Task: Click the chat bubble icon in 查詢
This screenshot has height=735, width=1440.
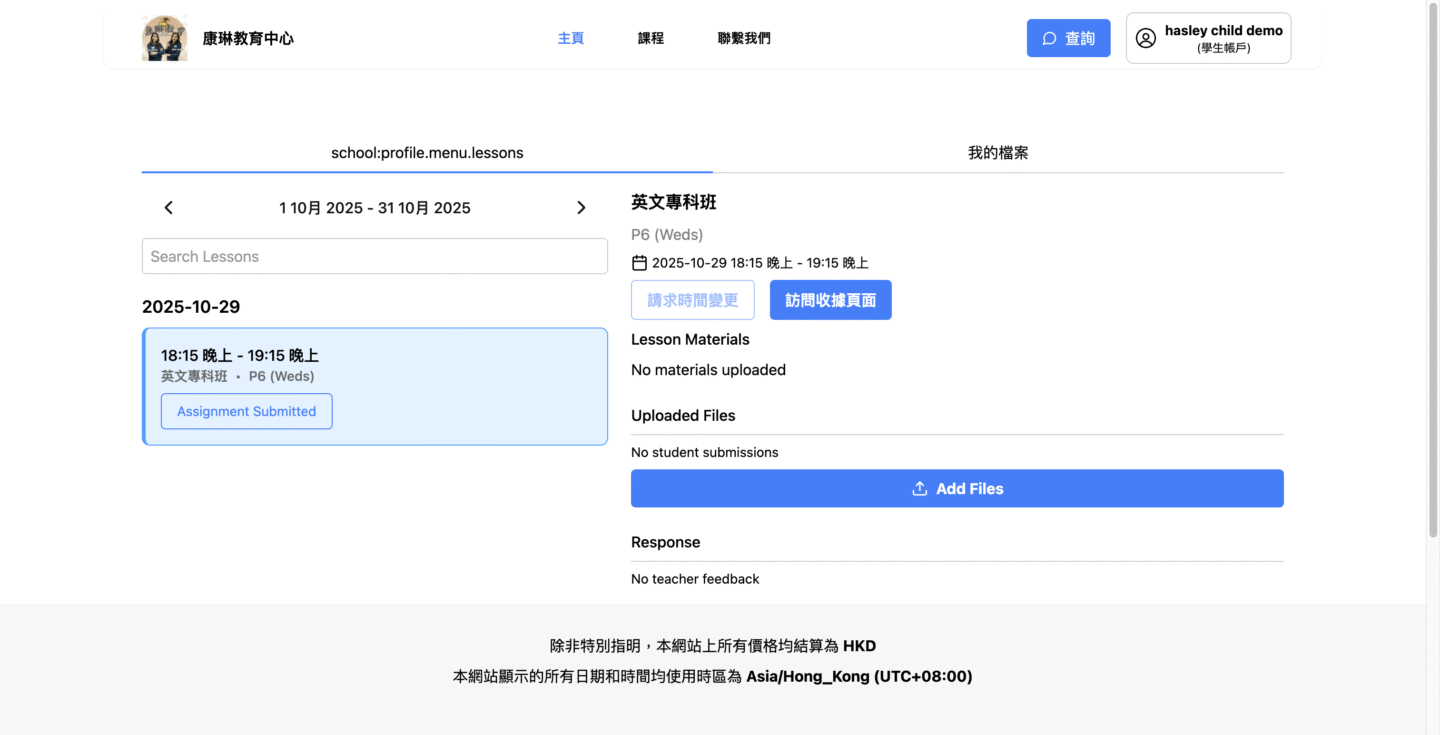Action: click(1049, 38)
